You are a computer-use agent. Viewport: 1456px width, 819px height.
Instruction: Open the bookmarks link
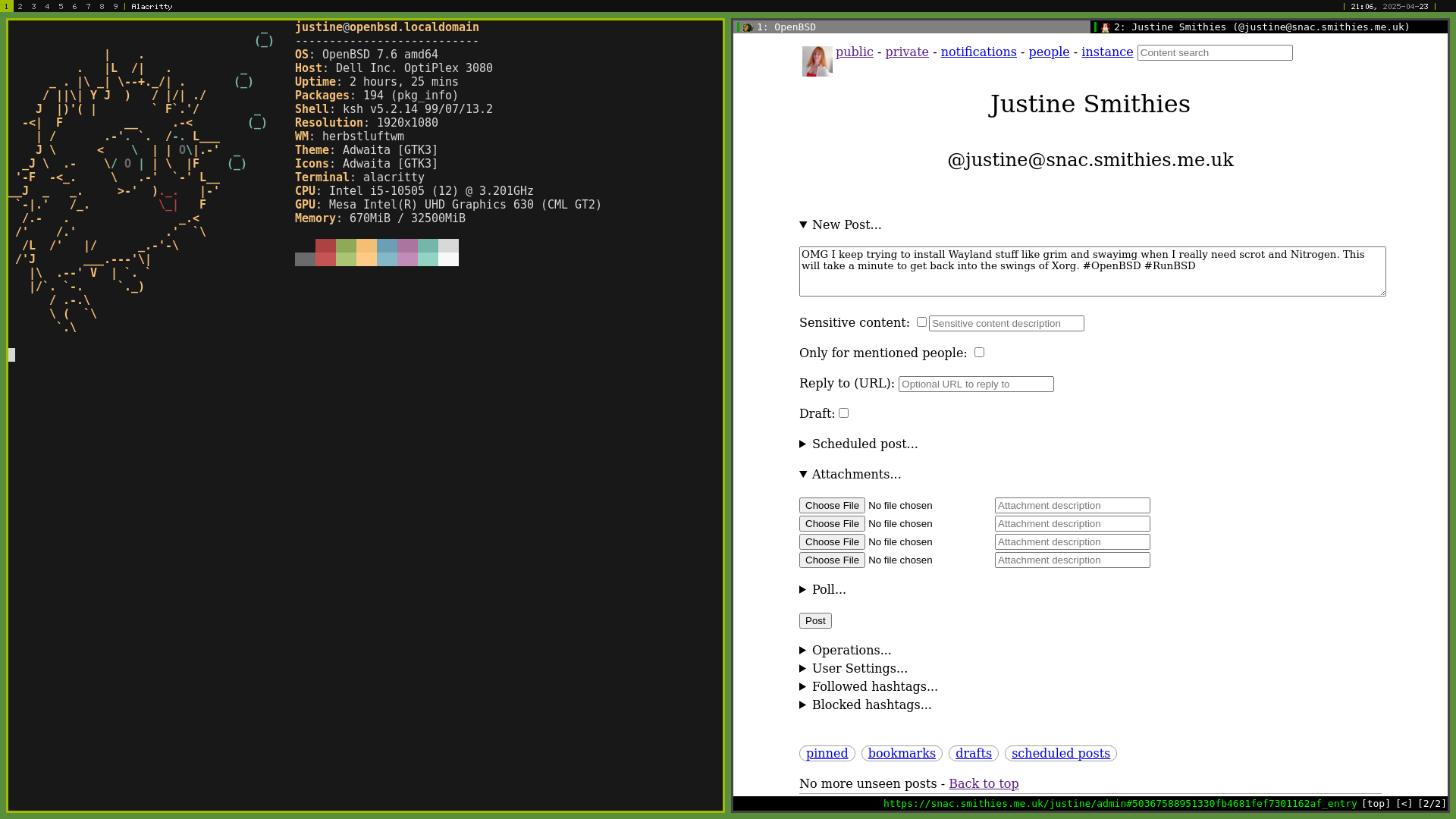click(x=902, y=753)
